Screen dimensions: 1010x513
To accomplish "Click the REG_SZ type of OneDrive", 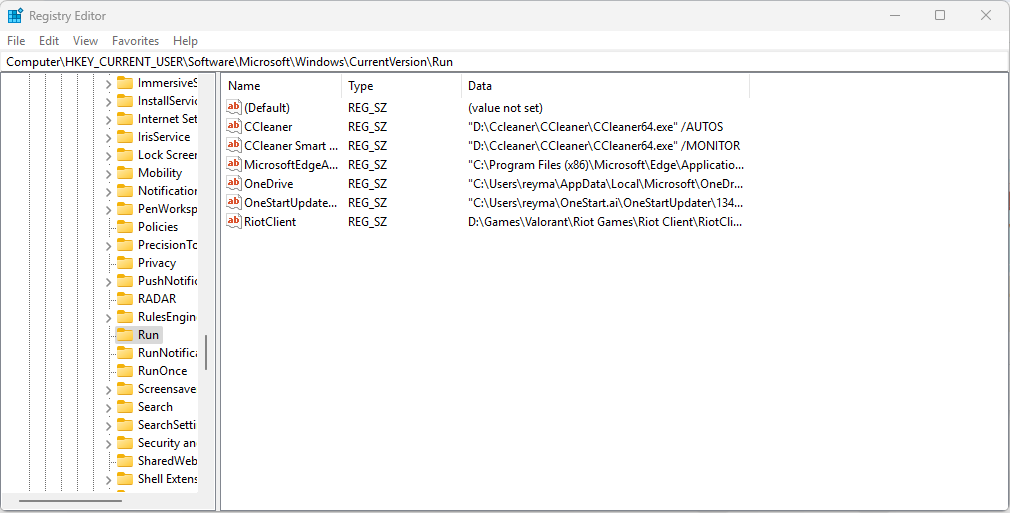I will click(368, 184).
